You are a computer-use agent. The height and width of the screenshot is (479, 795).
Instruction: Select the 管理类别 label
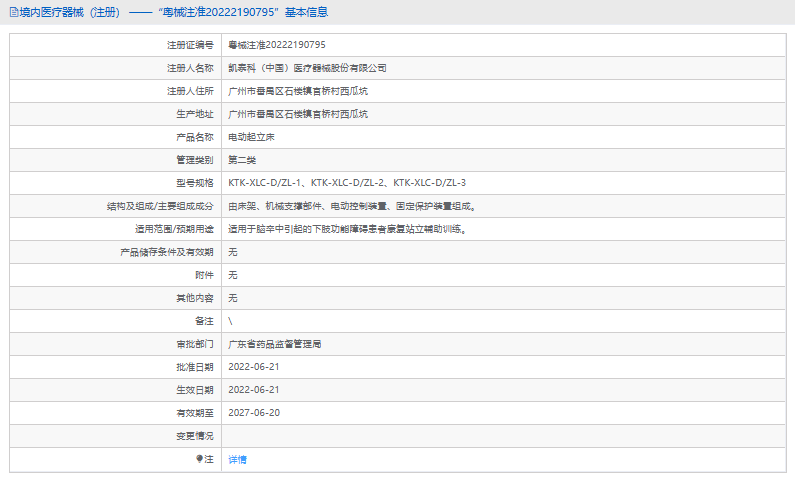tap(195, 160)
